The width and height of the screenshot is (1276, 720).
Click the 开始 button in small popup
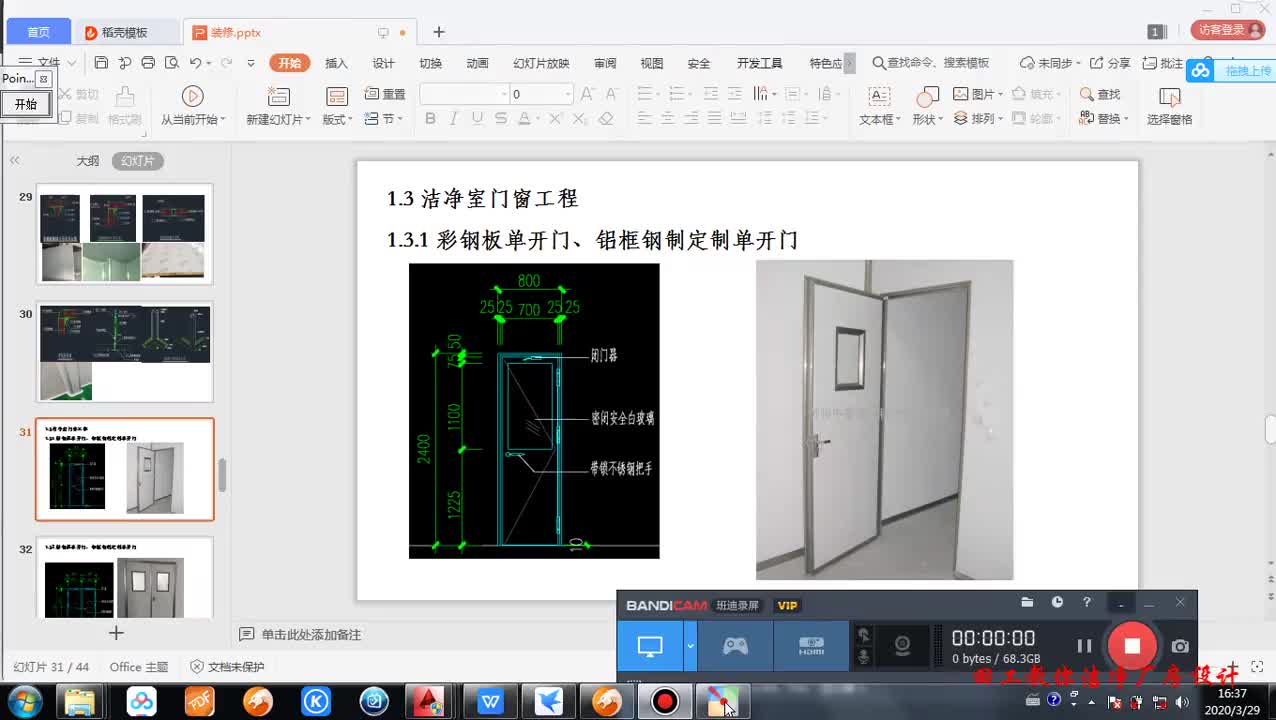25,104
